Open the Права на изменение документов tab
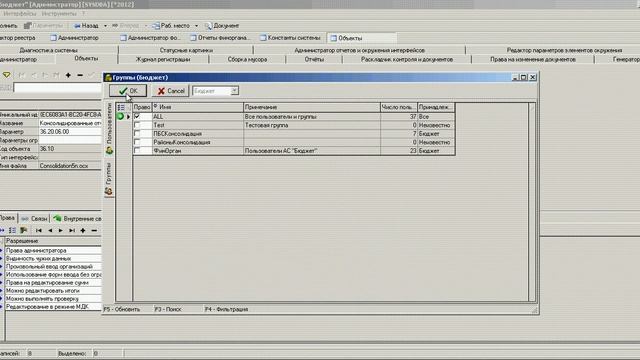This screenshot has width=640, height=360. (x=533, y=60)
